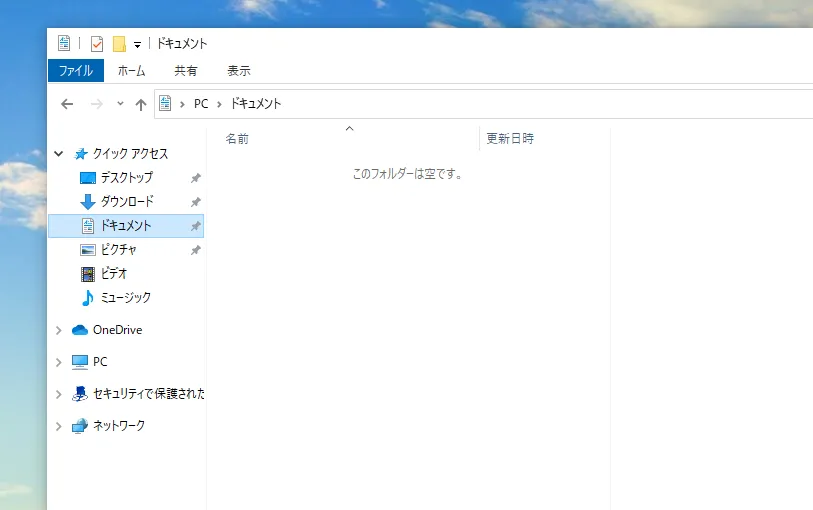The height and width of the screenshot is (510, 813).
Task: Select the ダウンロード folder icon
Action: tap(88, 202)
